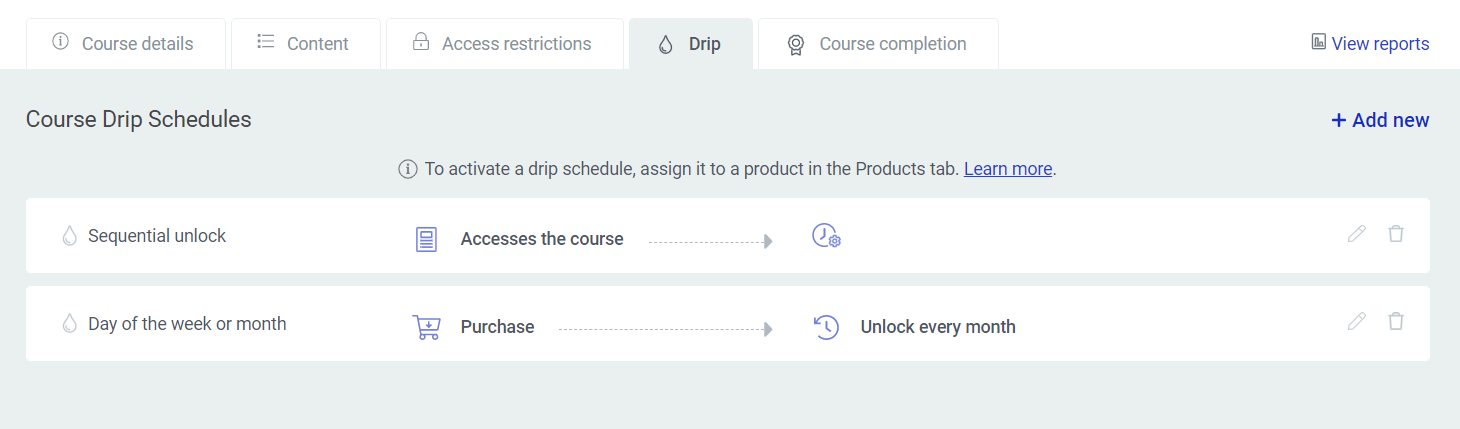Click the Accesses the course document icon
The width and height of the screenshot is (1460, 429).
pos(427,239)
